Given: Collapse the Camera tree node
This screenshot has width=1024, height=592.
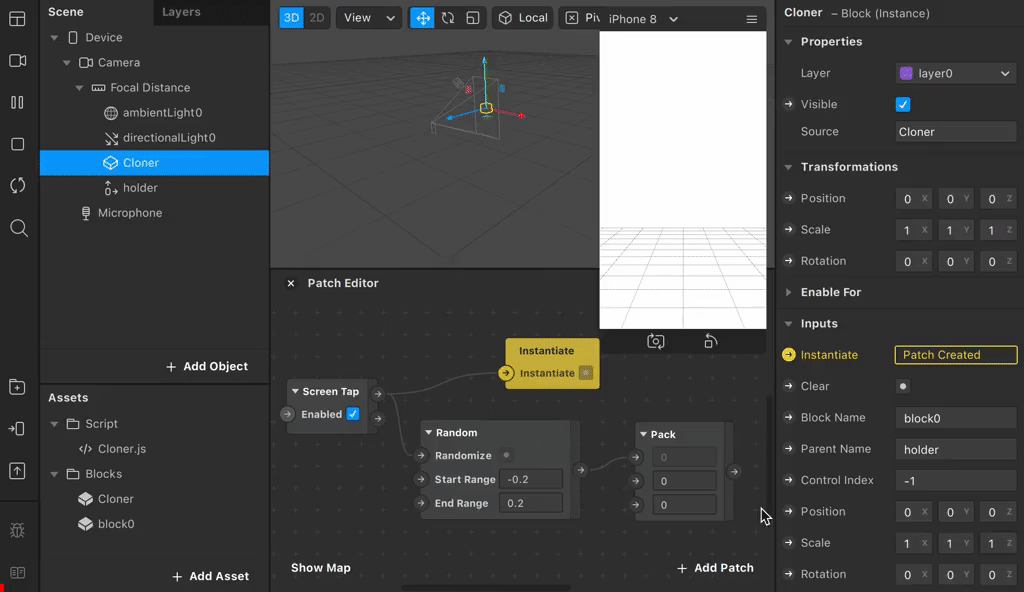Looking at the screenshot, I should [67, 63].
